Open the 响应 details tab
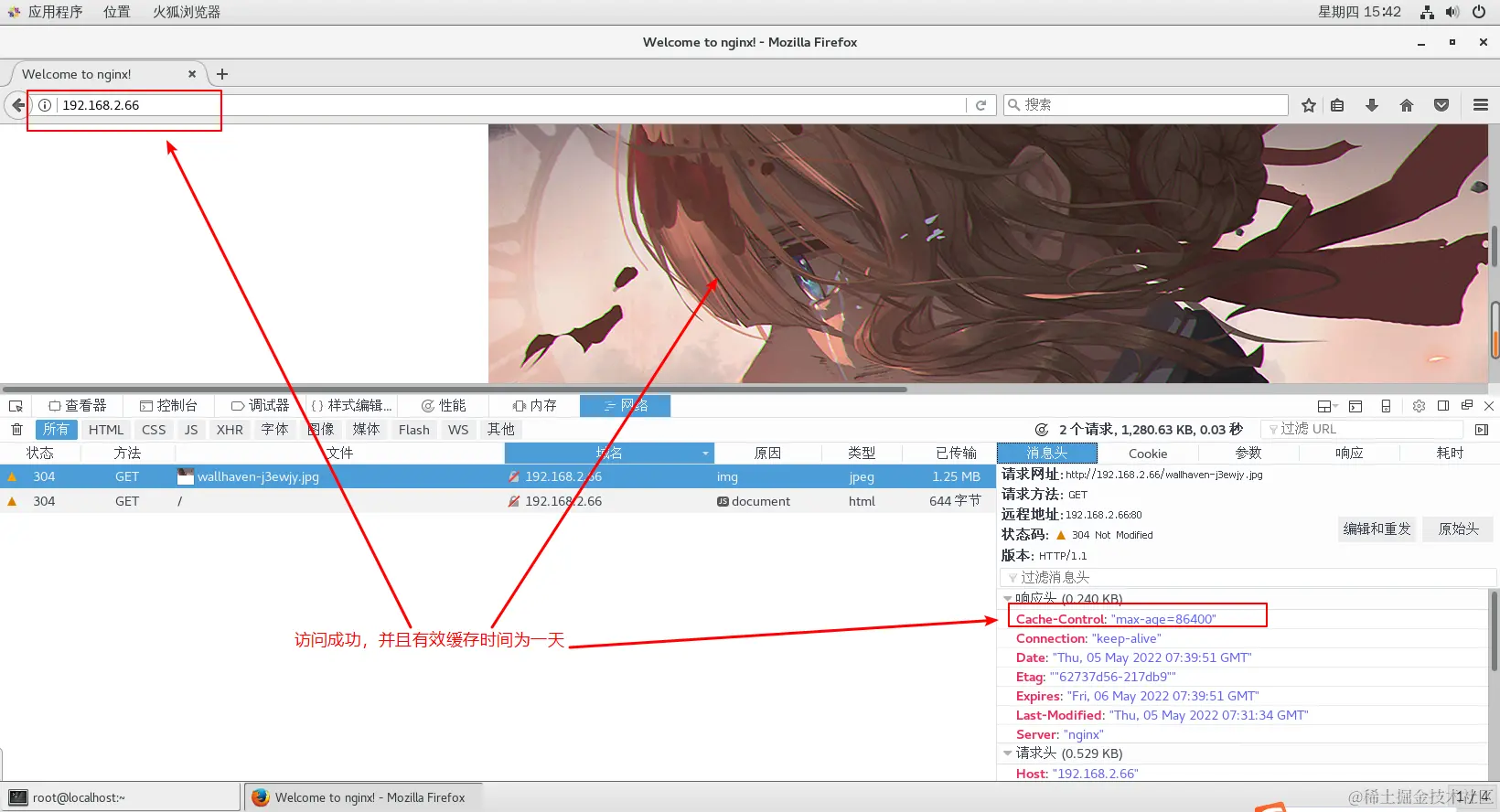This screenshot has height=812, width=1500. pyautogui.click(x=1349, y=454)
